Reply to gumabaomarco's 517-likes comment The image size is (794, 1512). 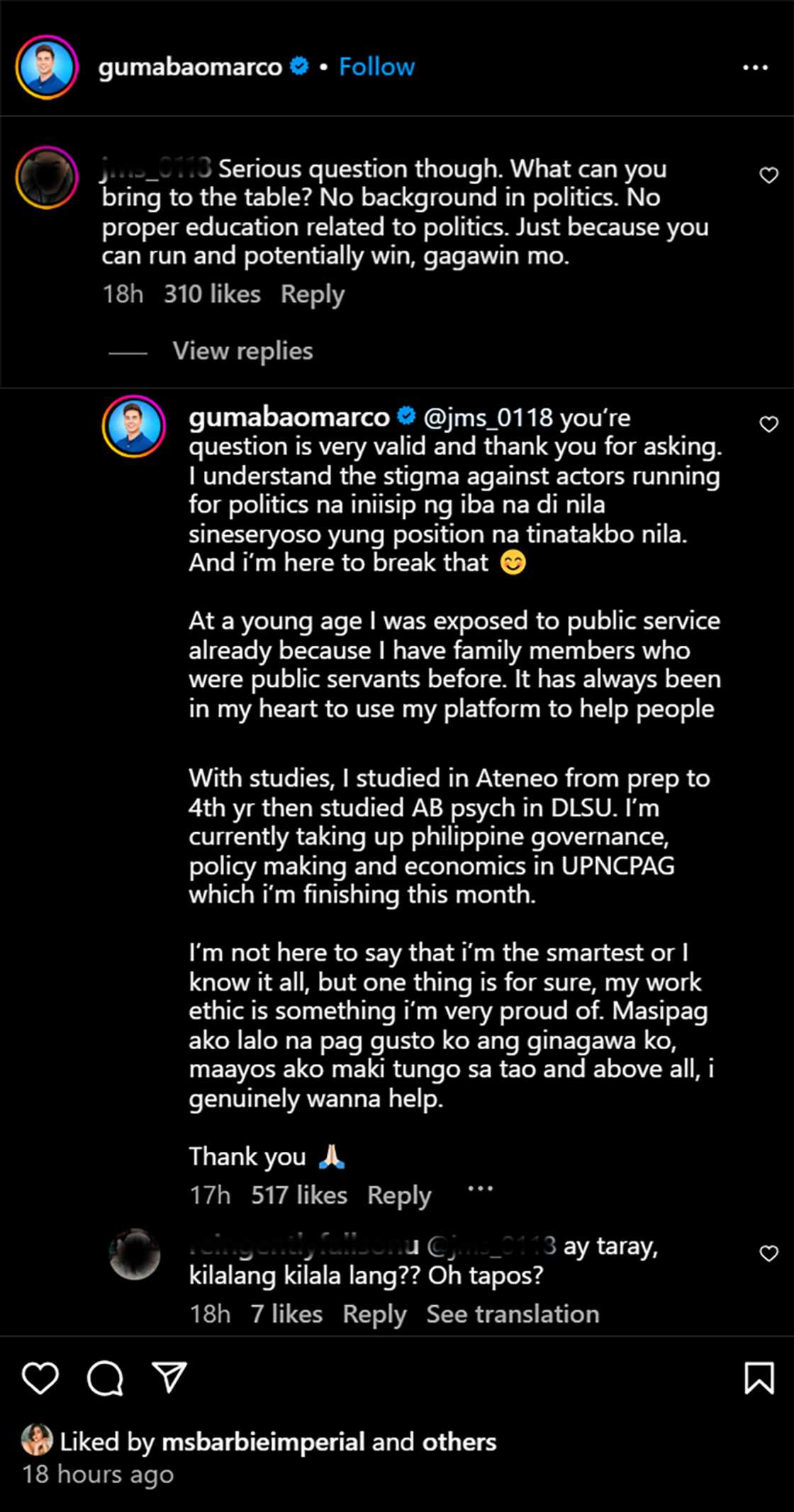tap(399, 1196)
